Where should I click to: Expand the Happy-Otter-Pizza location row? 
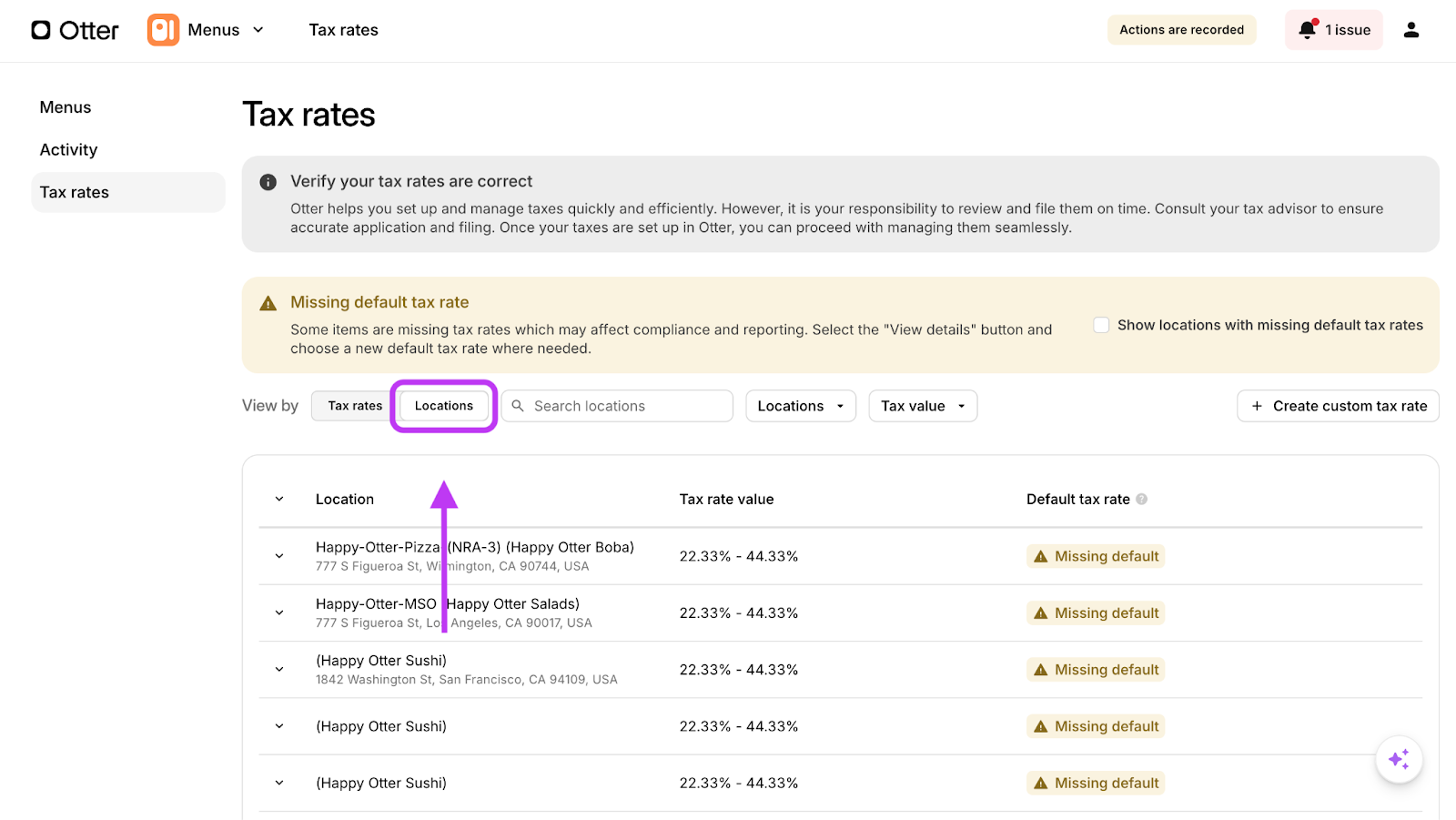[x=279, y=556]
